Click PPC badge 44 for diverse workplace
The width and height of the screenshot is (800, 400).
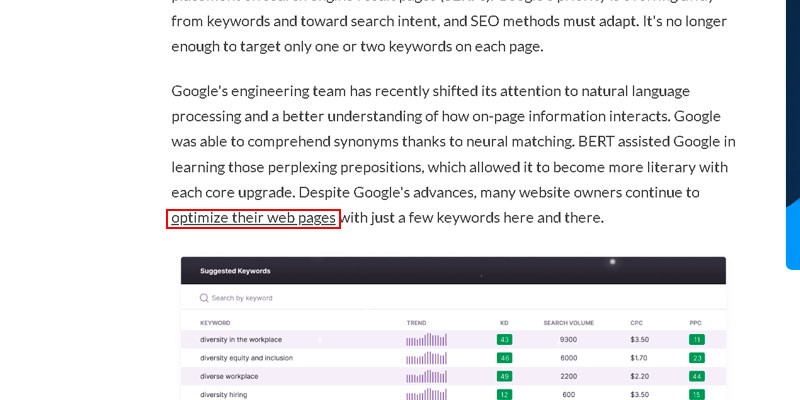(696, 377)
